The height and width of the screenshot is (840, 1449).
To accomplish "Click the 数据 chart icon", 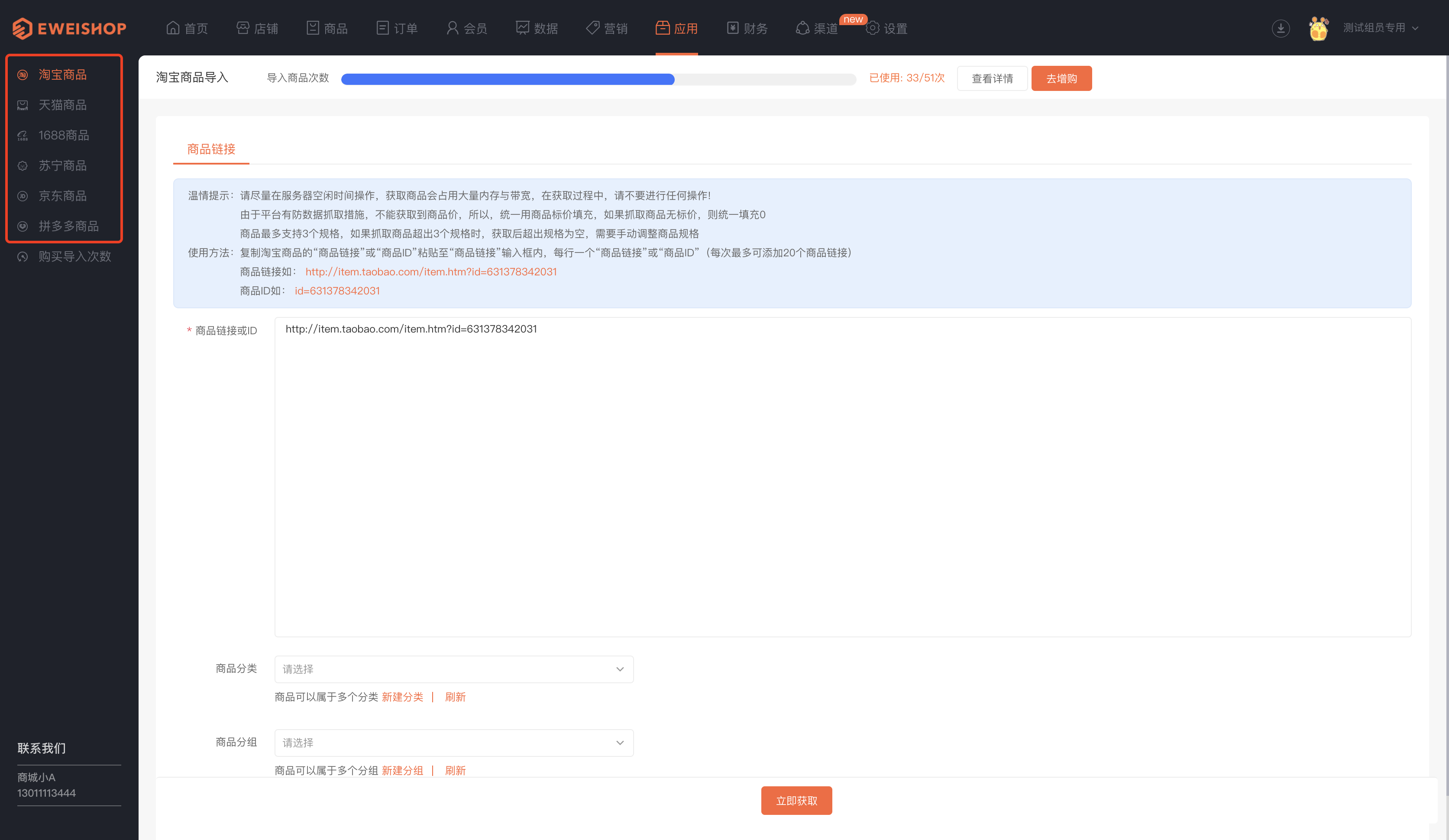I will (x=522, y=28).
